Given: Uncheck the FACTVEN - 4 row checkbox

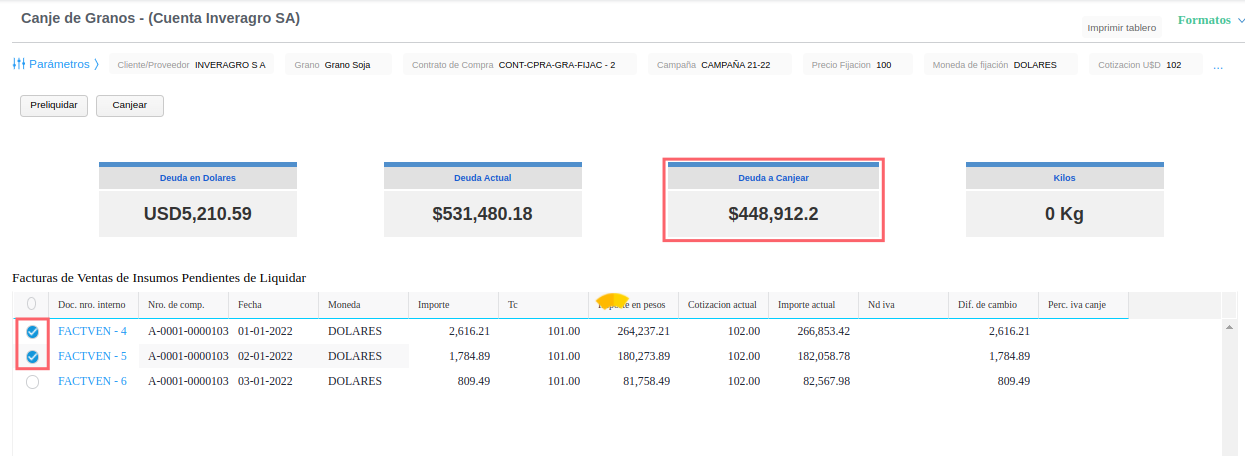Looking at the screenshot, I should 32,331.
